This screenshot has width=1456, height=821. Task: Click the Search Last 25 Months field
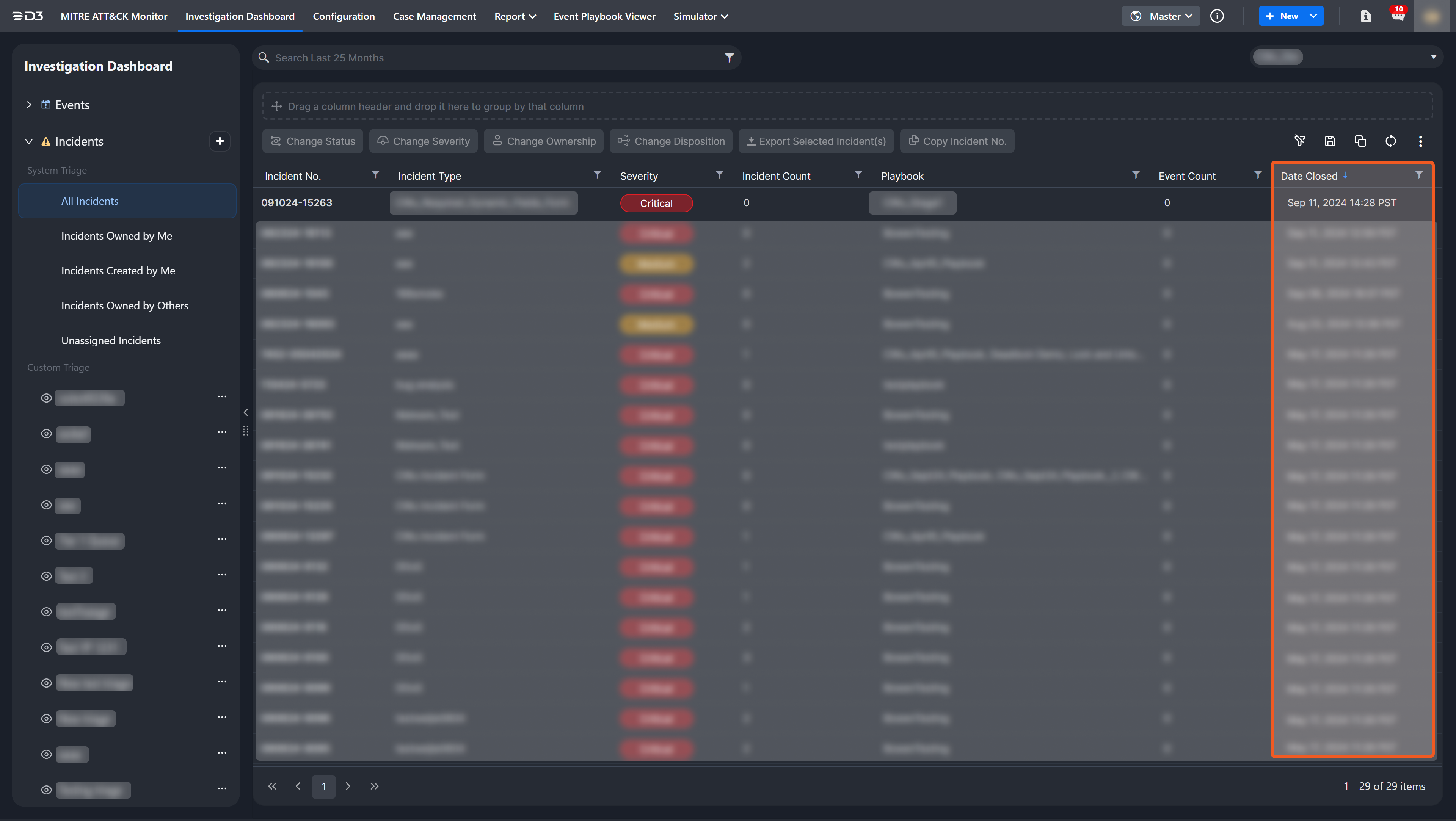[492, 58]
